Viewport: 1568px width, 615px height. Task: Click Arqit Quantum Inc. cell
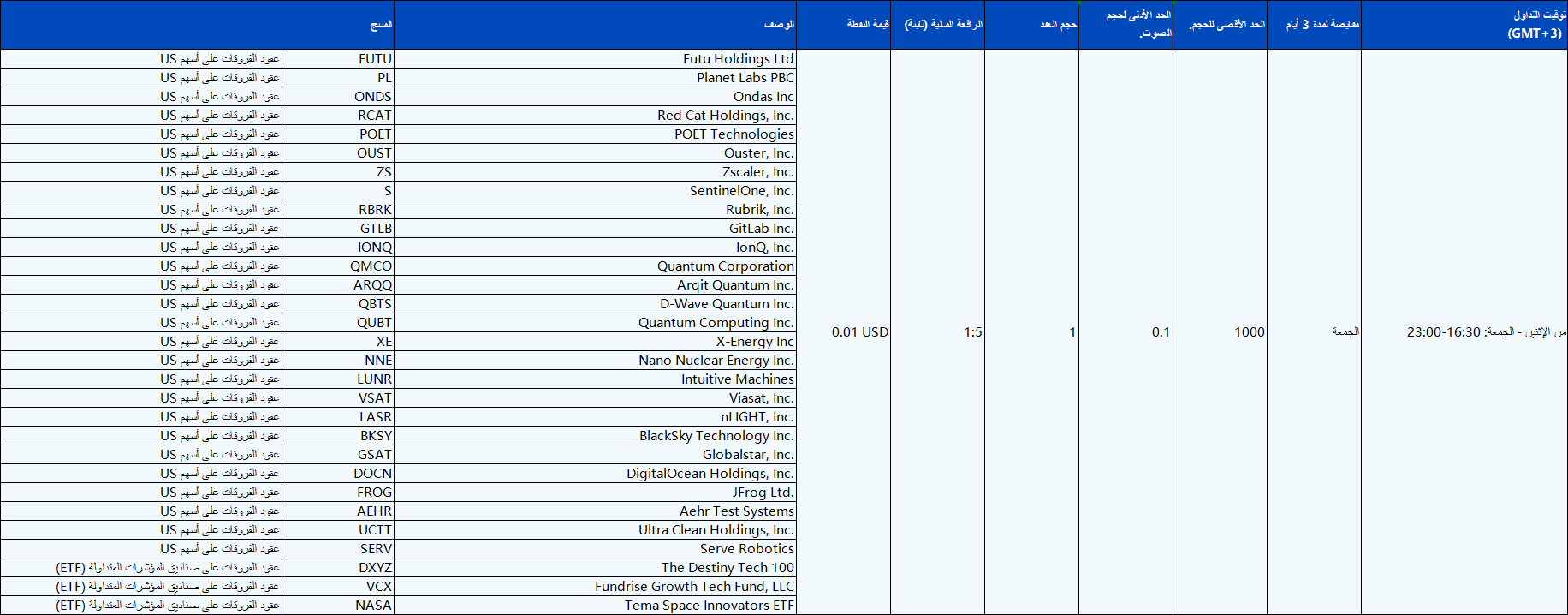point(596,285)
